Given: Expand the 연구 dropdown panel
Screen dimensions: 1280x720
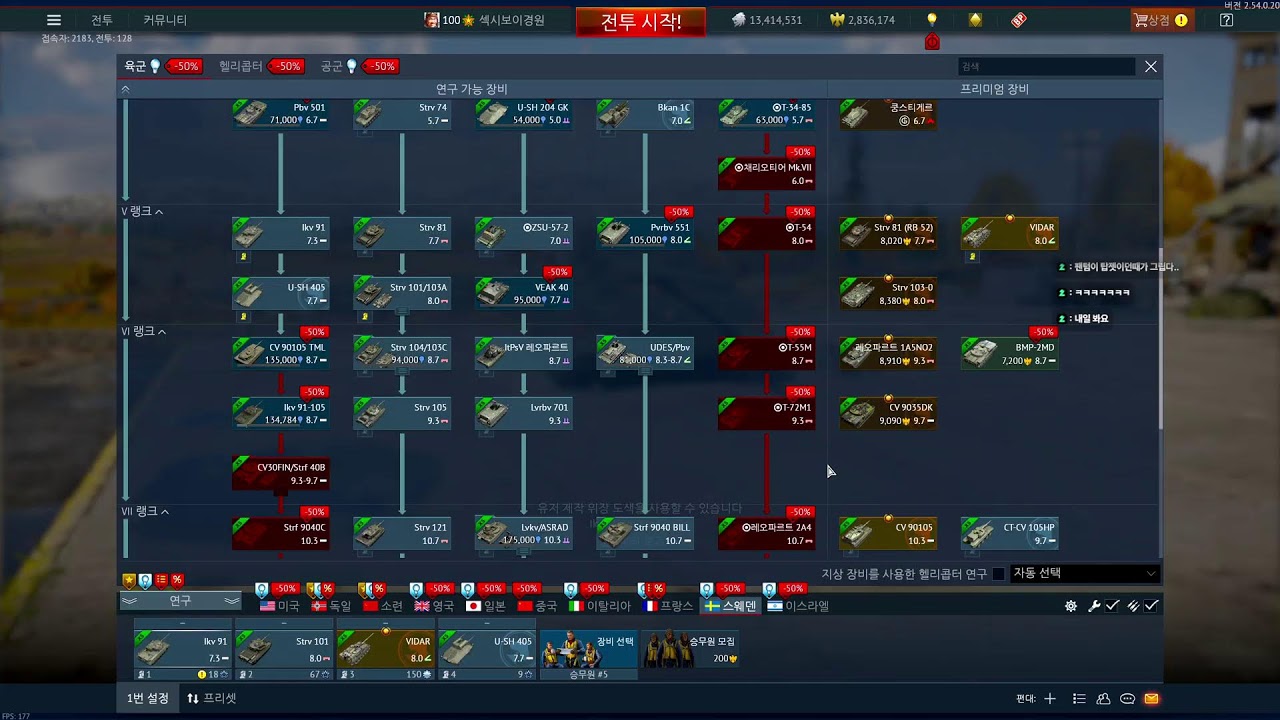Looking at the screenshot, I should (180, 601).
